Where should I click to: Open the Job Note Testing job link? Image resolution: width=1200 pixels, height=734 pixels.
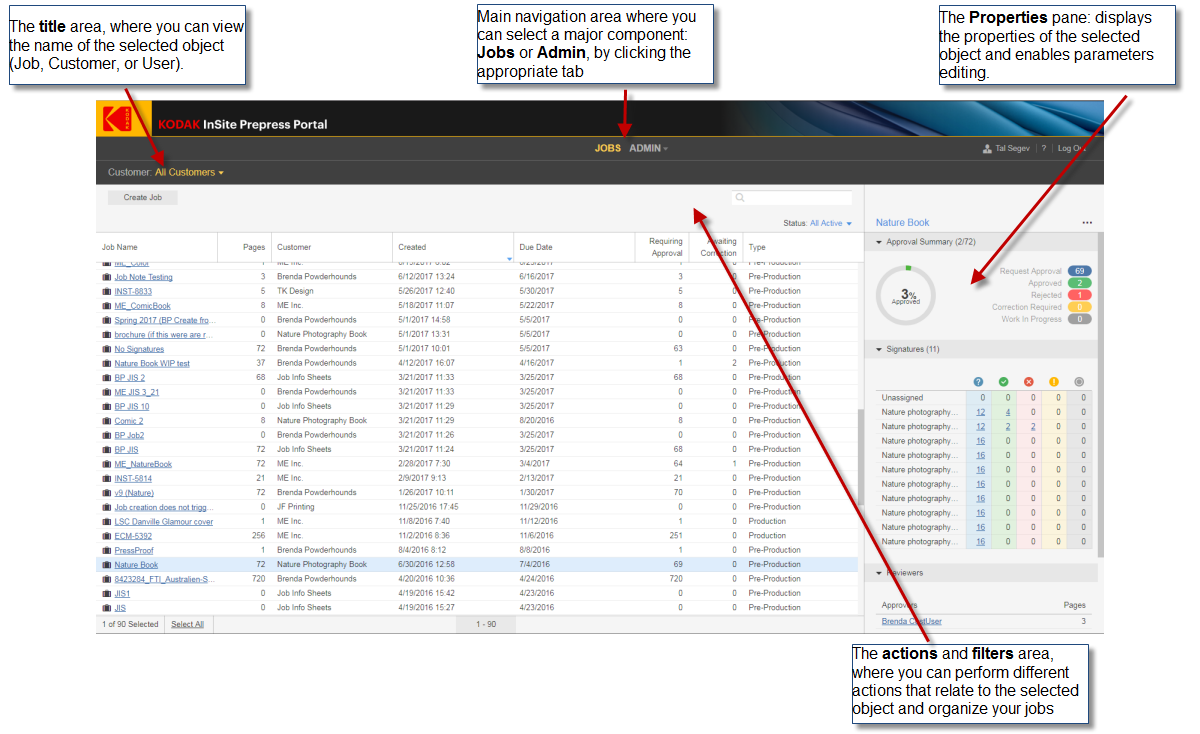143,277
